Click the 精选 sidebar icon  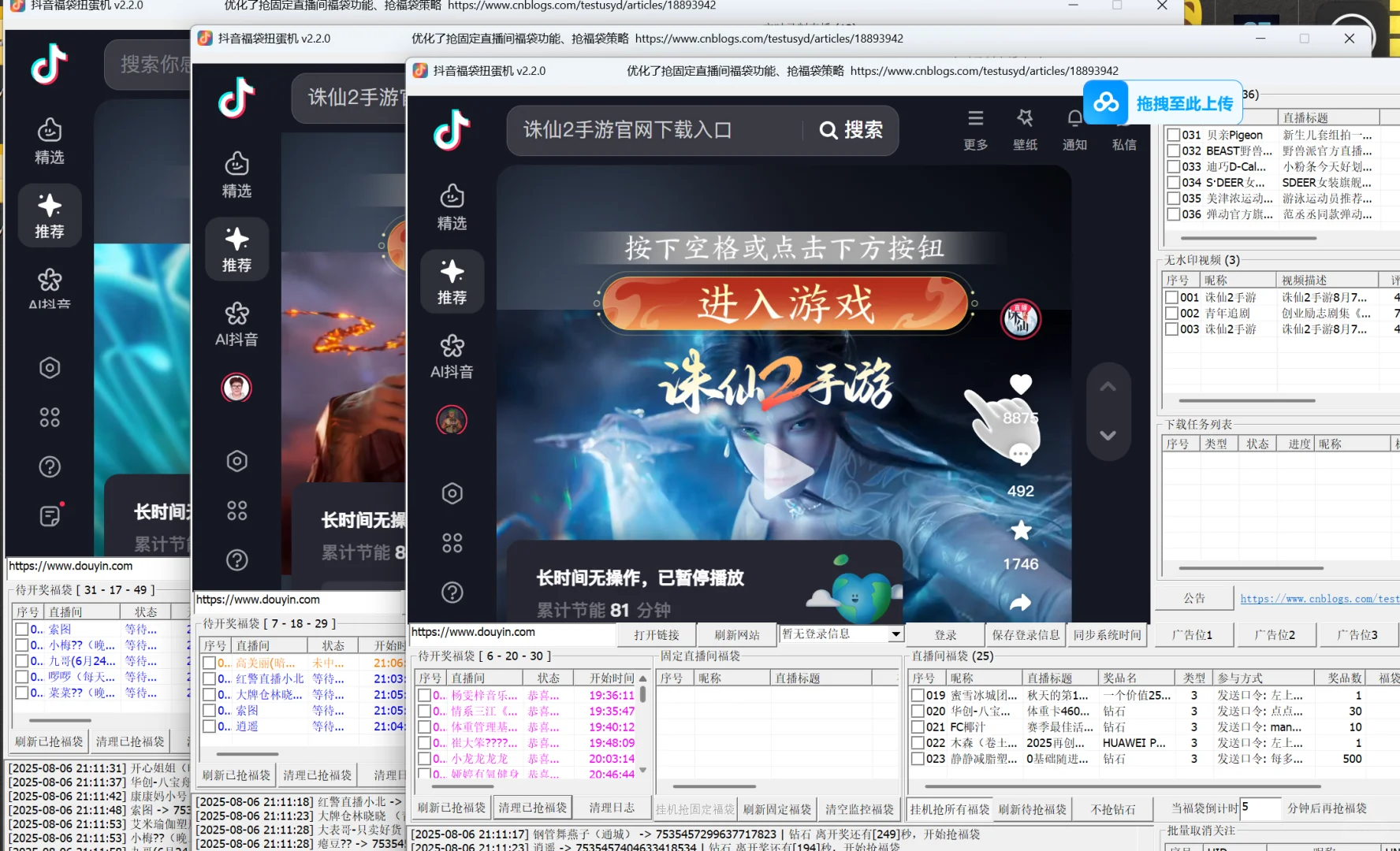[x=452, y=206]
